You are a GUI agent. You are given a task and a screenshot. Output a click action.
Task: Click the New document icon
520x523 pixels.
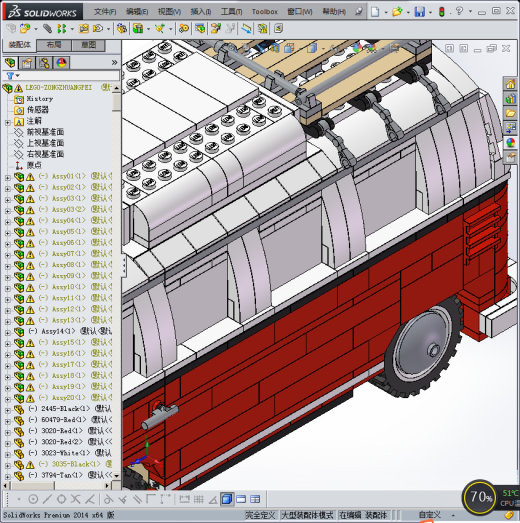click(375, 12)
